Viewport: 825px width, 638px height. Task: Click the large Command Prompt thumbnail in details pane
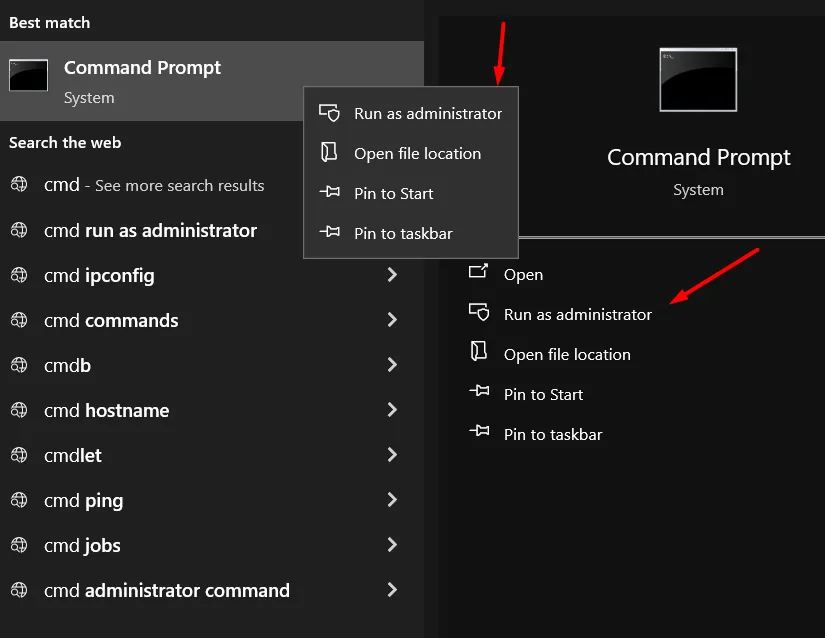click(x=698, y=79)
